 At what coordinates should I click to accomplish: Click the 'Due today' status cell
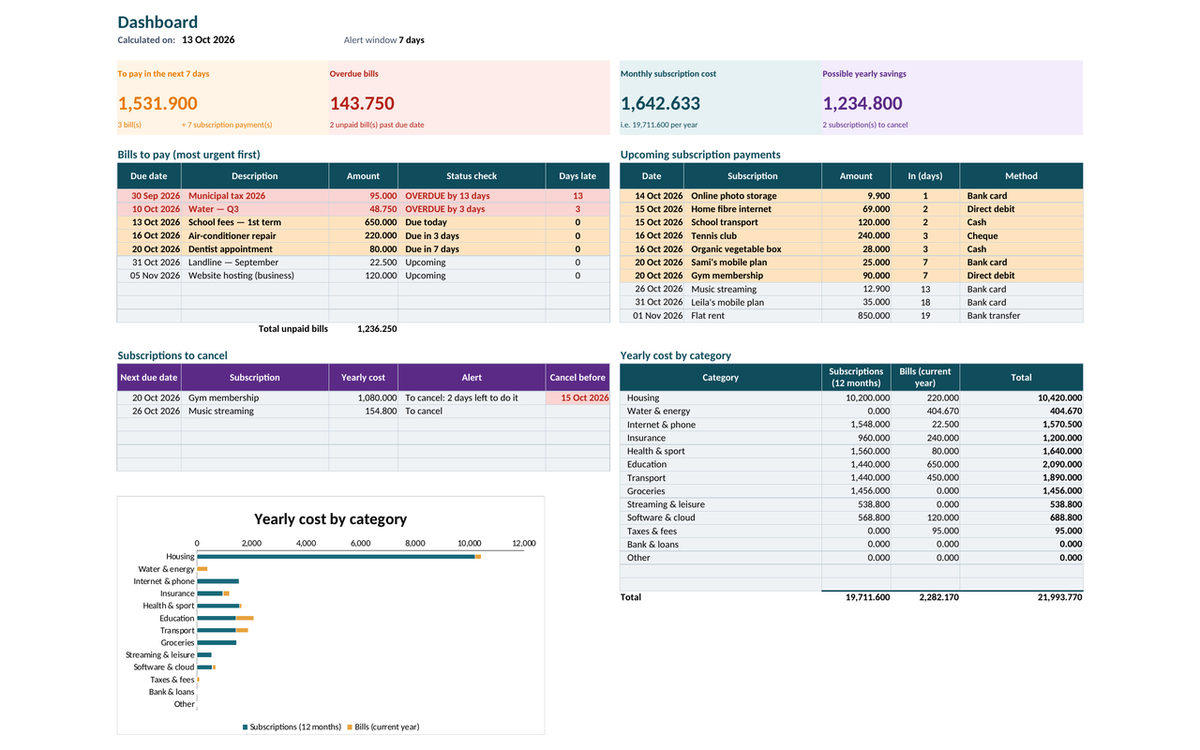click(472, 222)
